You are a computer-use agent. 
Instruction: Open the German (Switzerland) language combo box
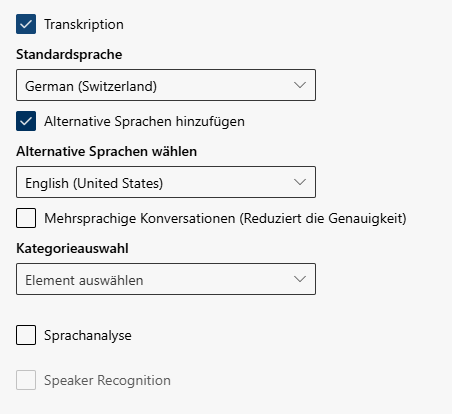tap(166, 85)
